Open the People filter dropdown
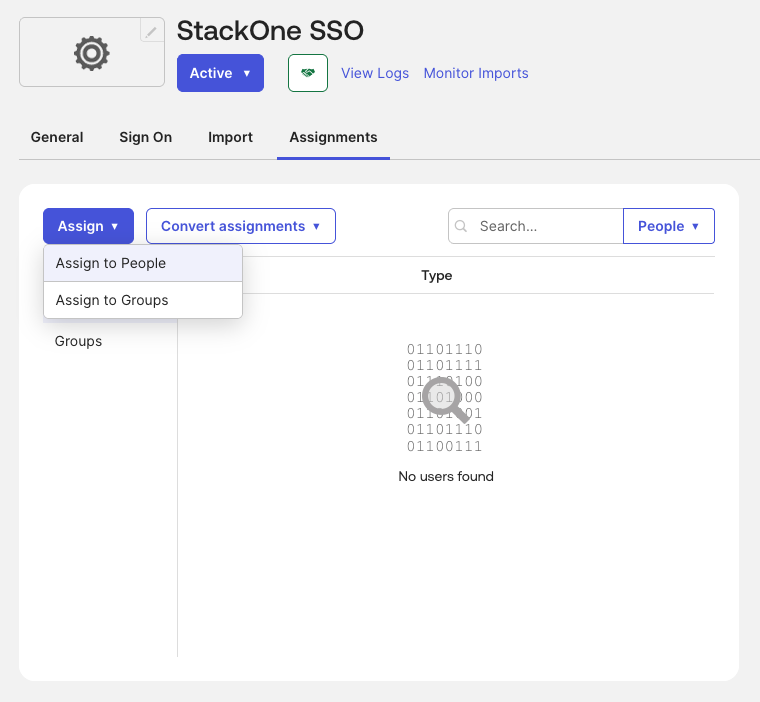 [x=668, y=226]
